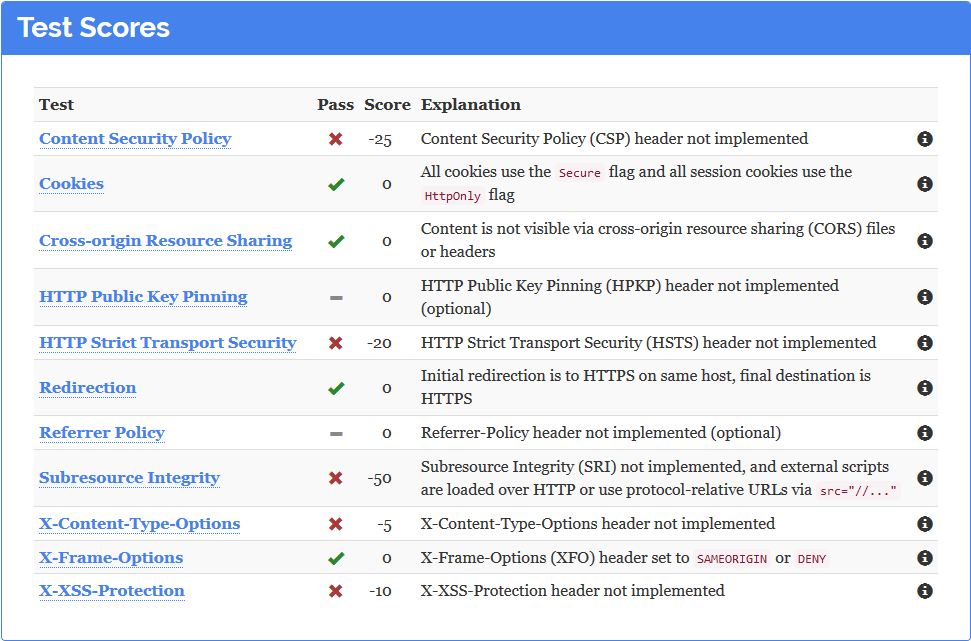Click 'Referrer-Policy header not implemented (optional)' text
This screenshot has height=641, width=971.
coord(601,433)
